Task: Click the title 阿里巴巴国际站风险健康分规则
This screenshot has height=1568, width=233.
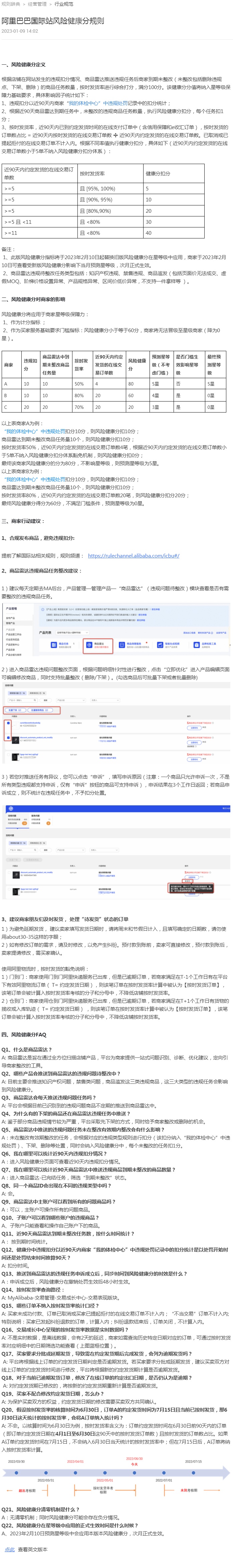Action: [x=52, y=21]
